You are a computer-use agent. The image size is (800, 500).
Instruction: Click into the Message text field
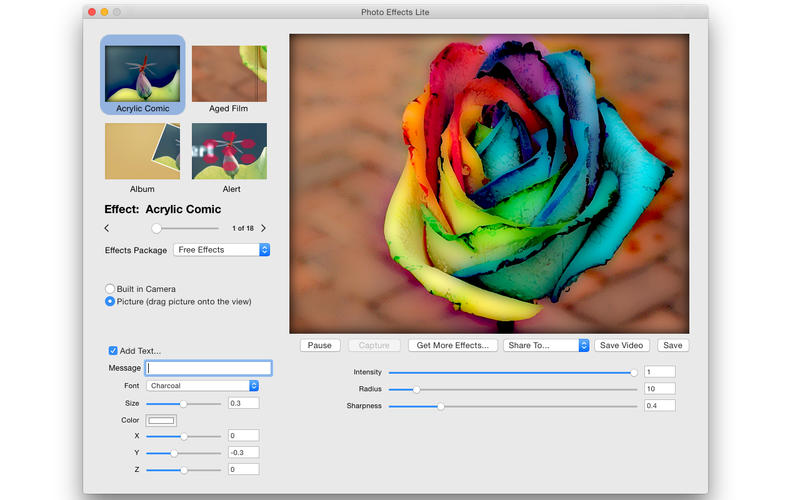click(208, 368)
